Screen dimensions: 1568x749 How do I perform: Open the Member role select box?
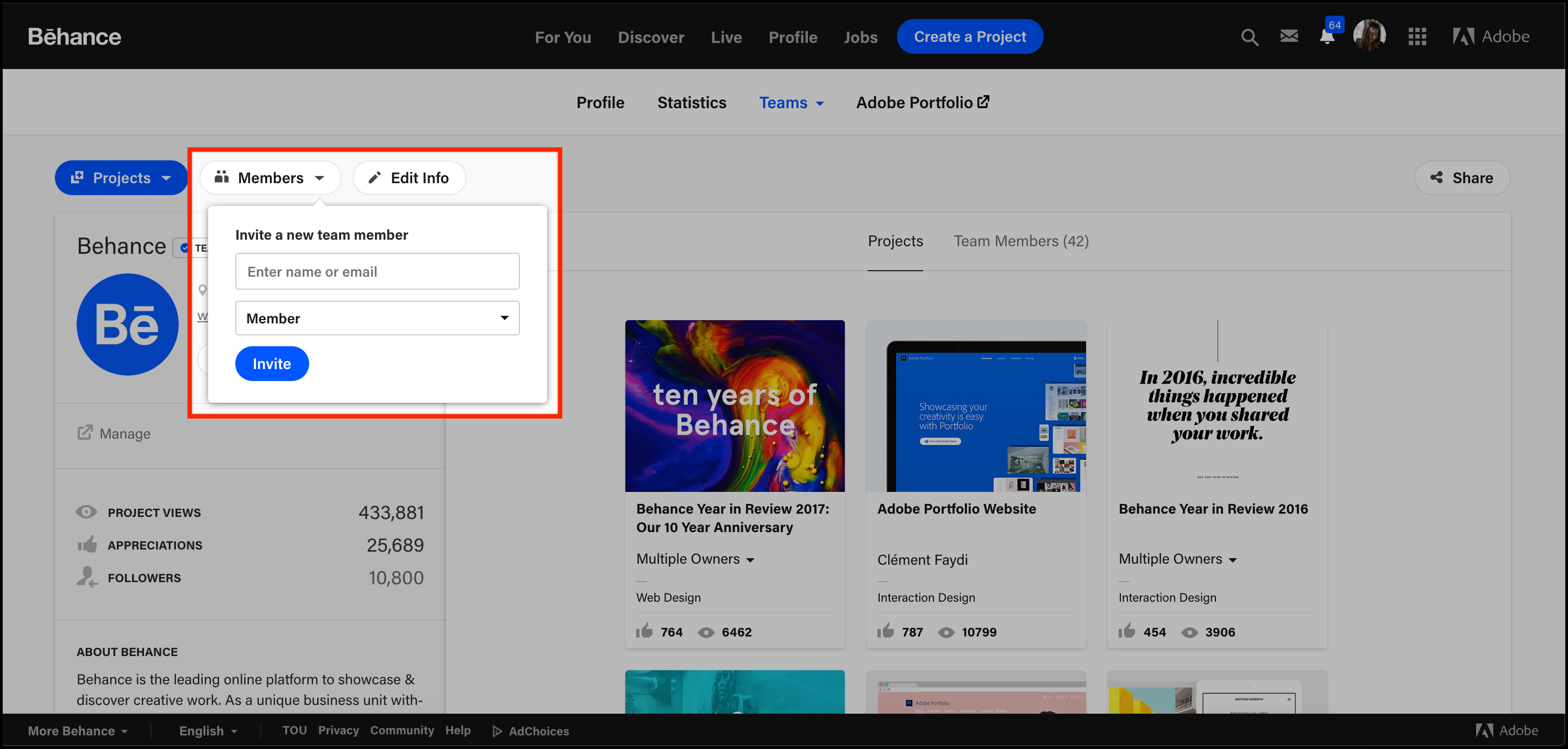tap(378, 318)
